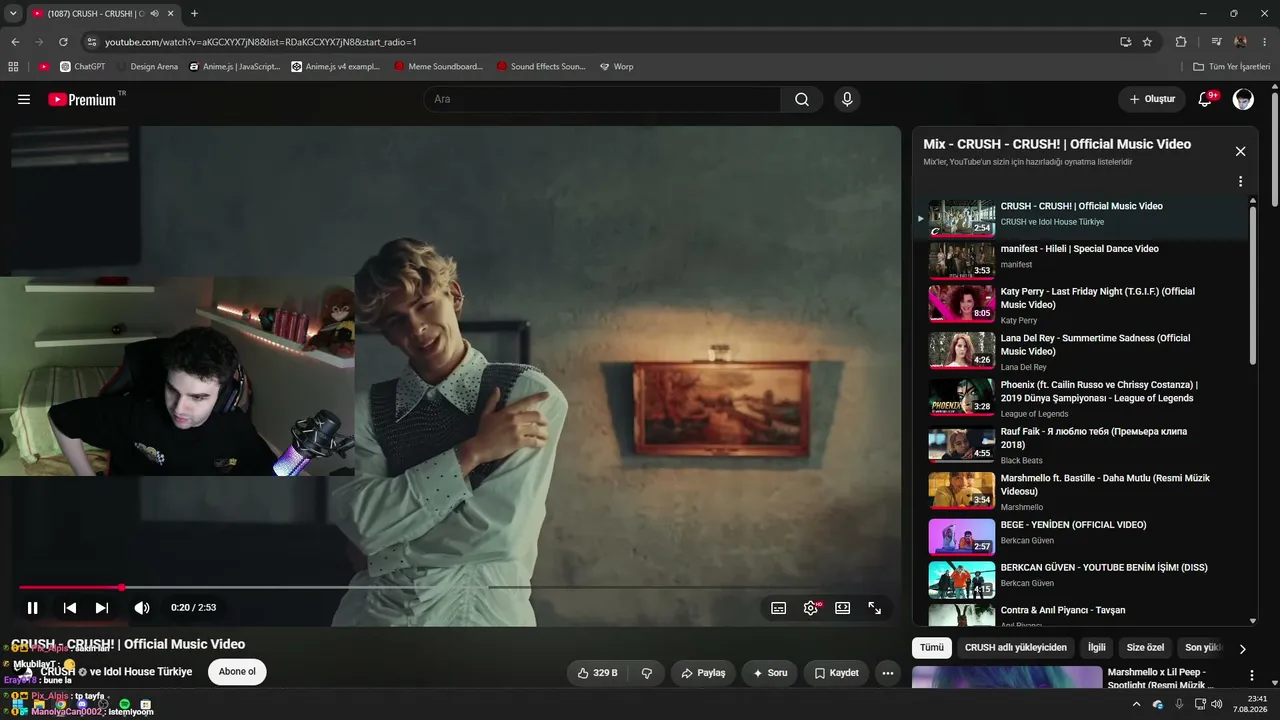Open the tab search dropdown

(13, 14)
